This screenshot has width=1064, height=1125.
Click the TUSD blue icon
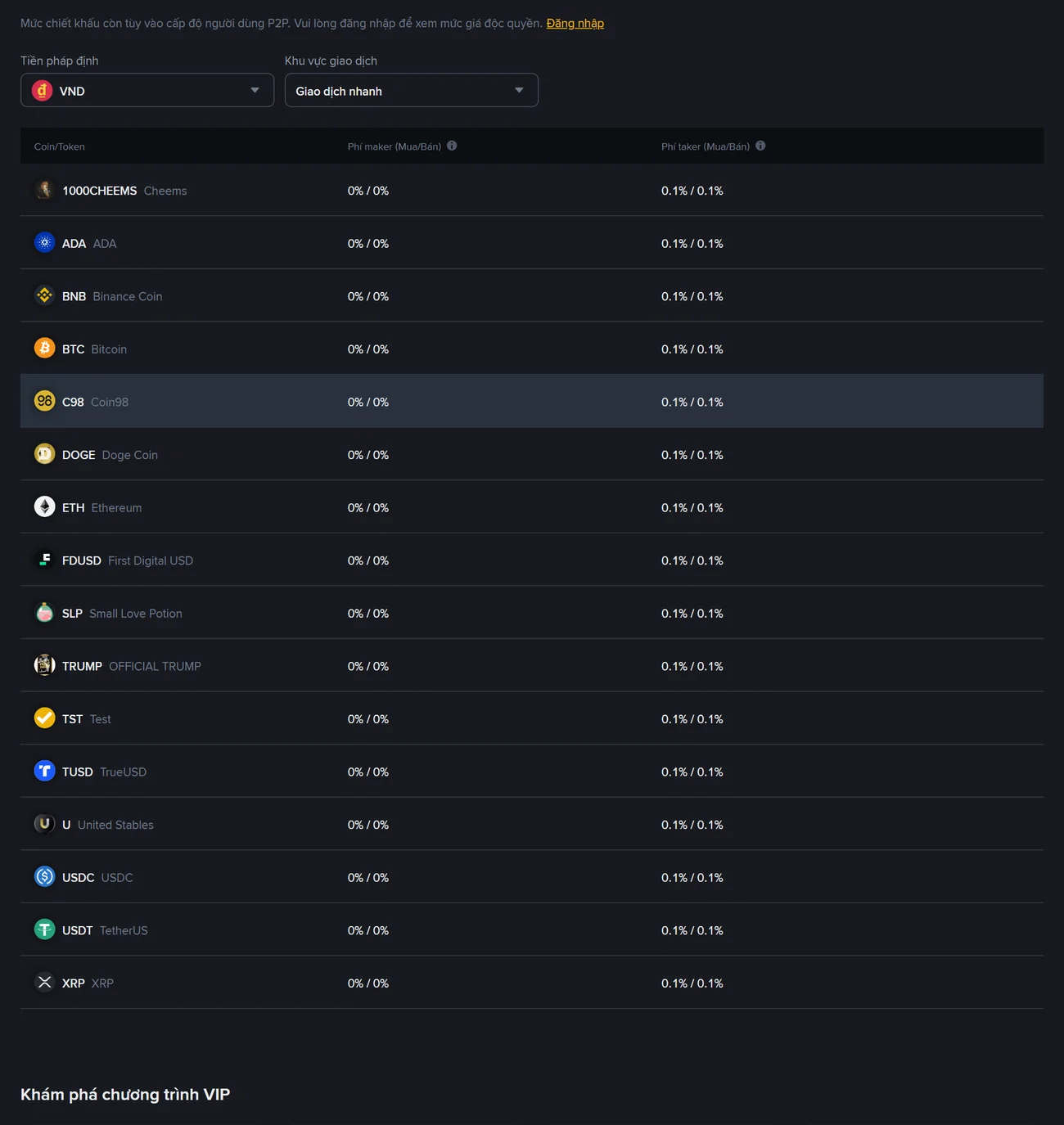[x=44, y=771]
